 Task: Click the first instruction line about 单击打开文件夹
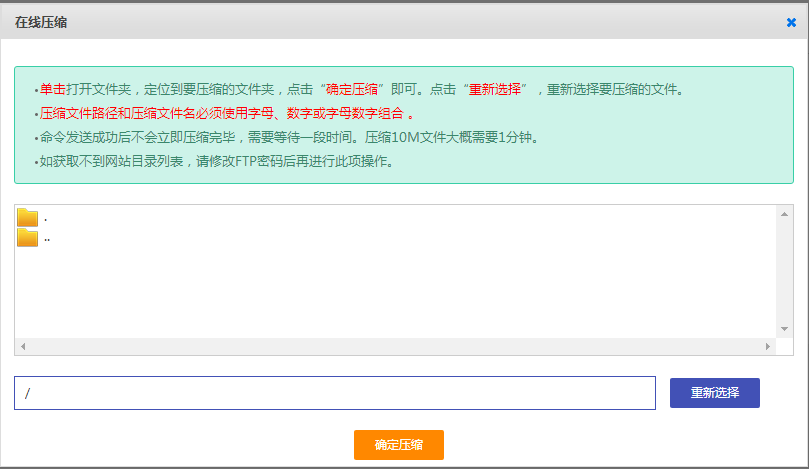(x=360, y=89)
